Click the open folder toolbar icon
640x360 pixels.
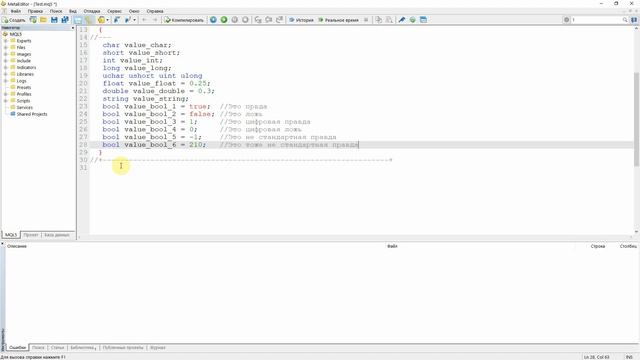[x=44, y=20]
